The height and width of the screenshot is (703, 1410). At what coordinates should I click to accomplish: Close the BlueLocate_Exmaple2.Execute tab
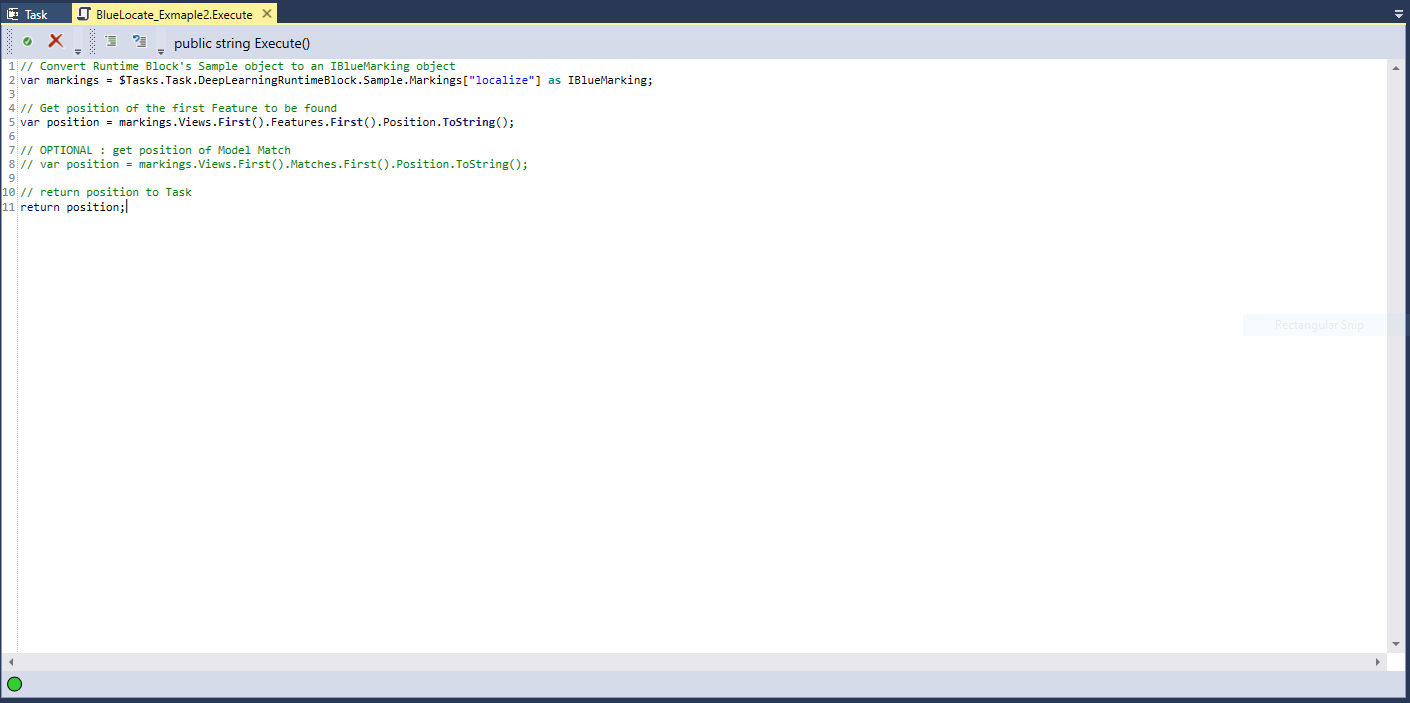pyautogui.click(x=267, y=14)
